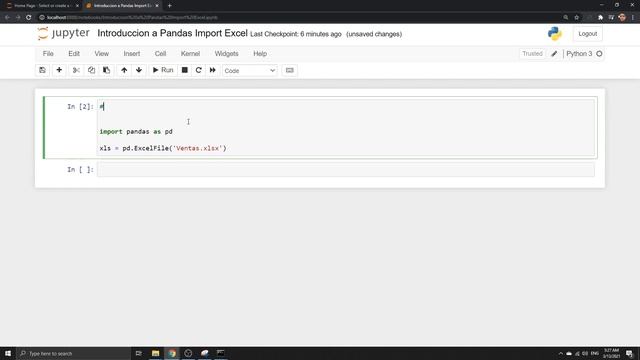This screenshot has width=640, height=360.
Task: Select the In [2] cell prompt
Action: pyautogui.click(x=80, y=107)
